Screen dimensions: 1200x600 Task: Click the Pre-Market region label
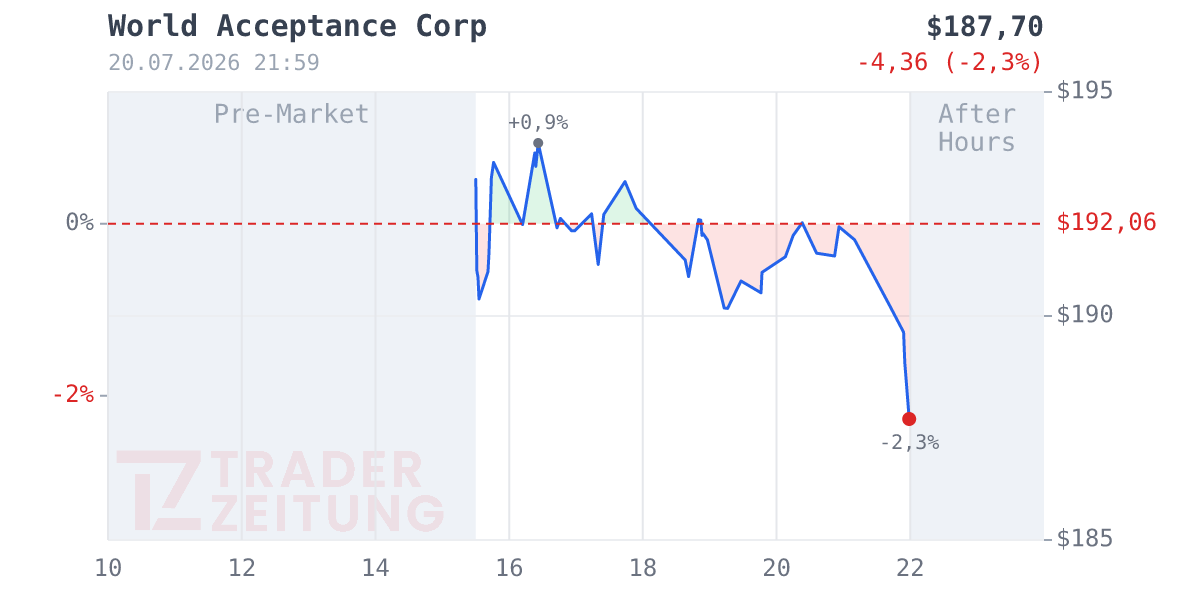coord(292,114)
